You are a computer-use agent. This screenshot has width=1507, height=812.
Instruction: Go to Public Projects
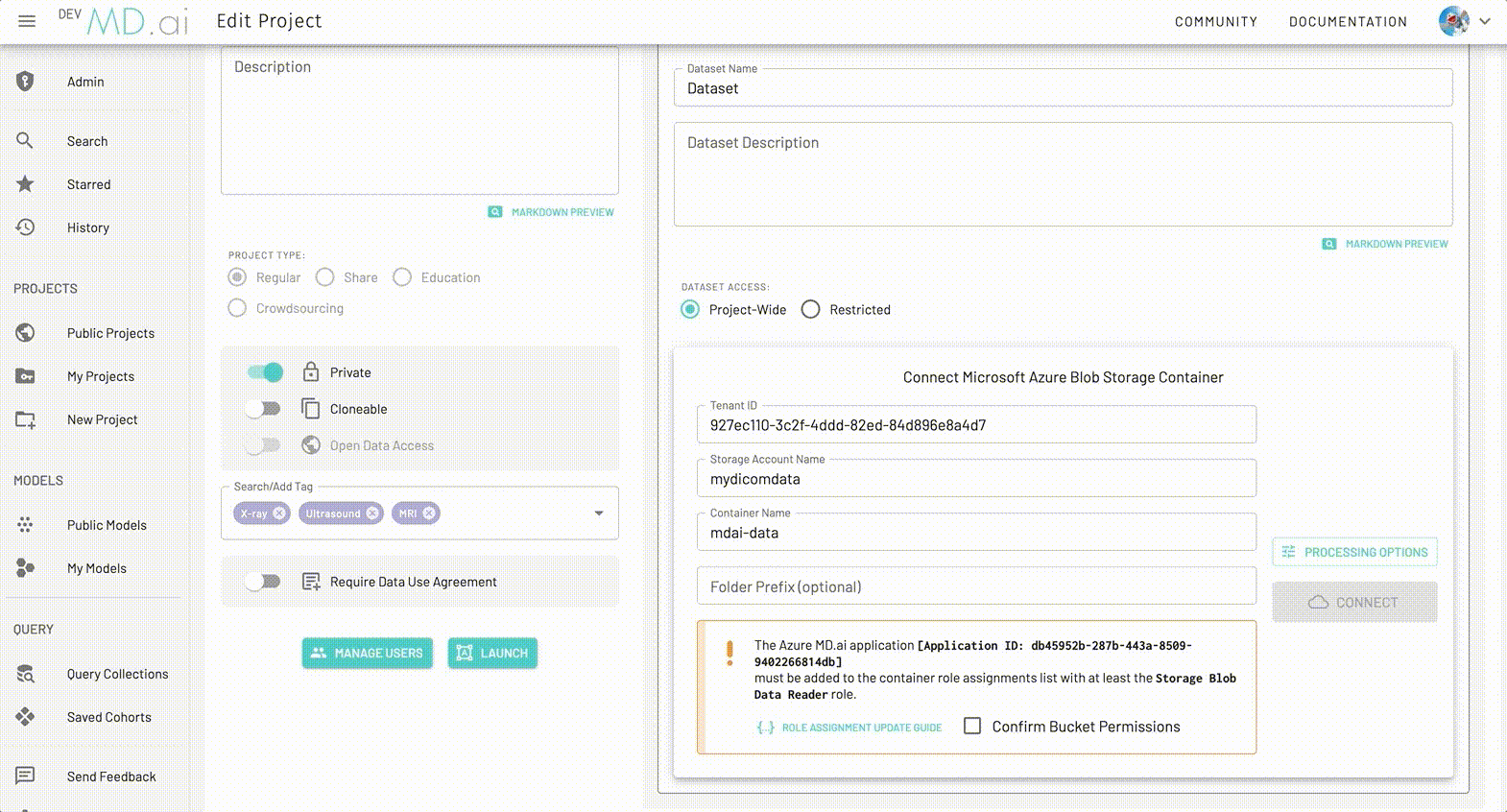pyautogui.click(x=110, y=333)
